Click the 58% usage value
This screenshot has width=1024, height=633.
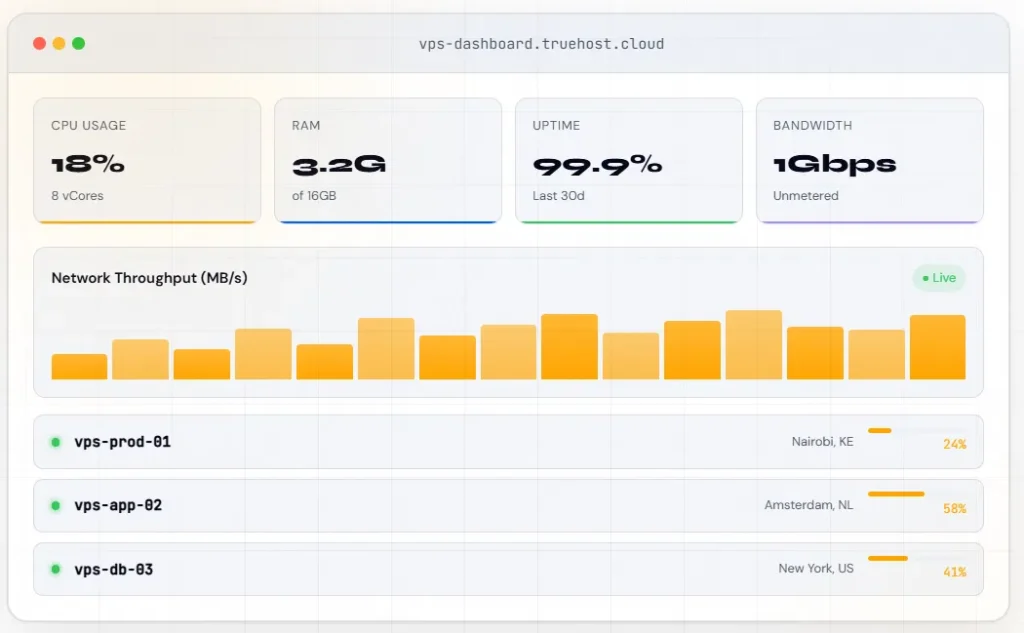(x=954, y=508)
